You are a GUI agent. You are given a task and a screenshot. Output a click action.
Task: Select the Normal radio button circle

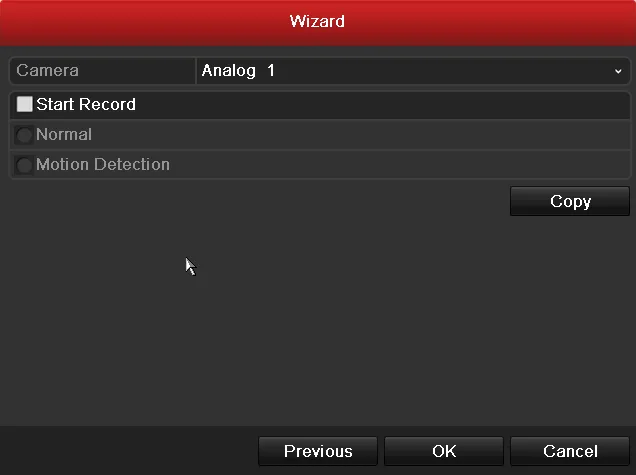pyautogui.click(x=24, y=135)
